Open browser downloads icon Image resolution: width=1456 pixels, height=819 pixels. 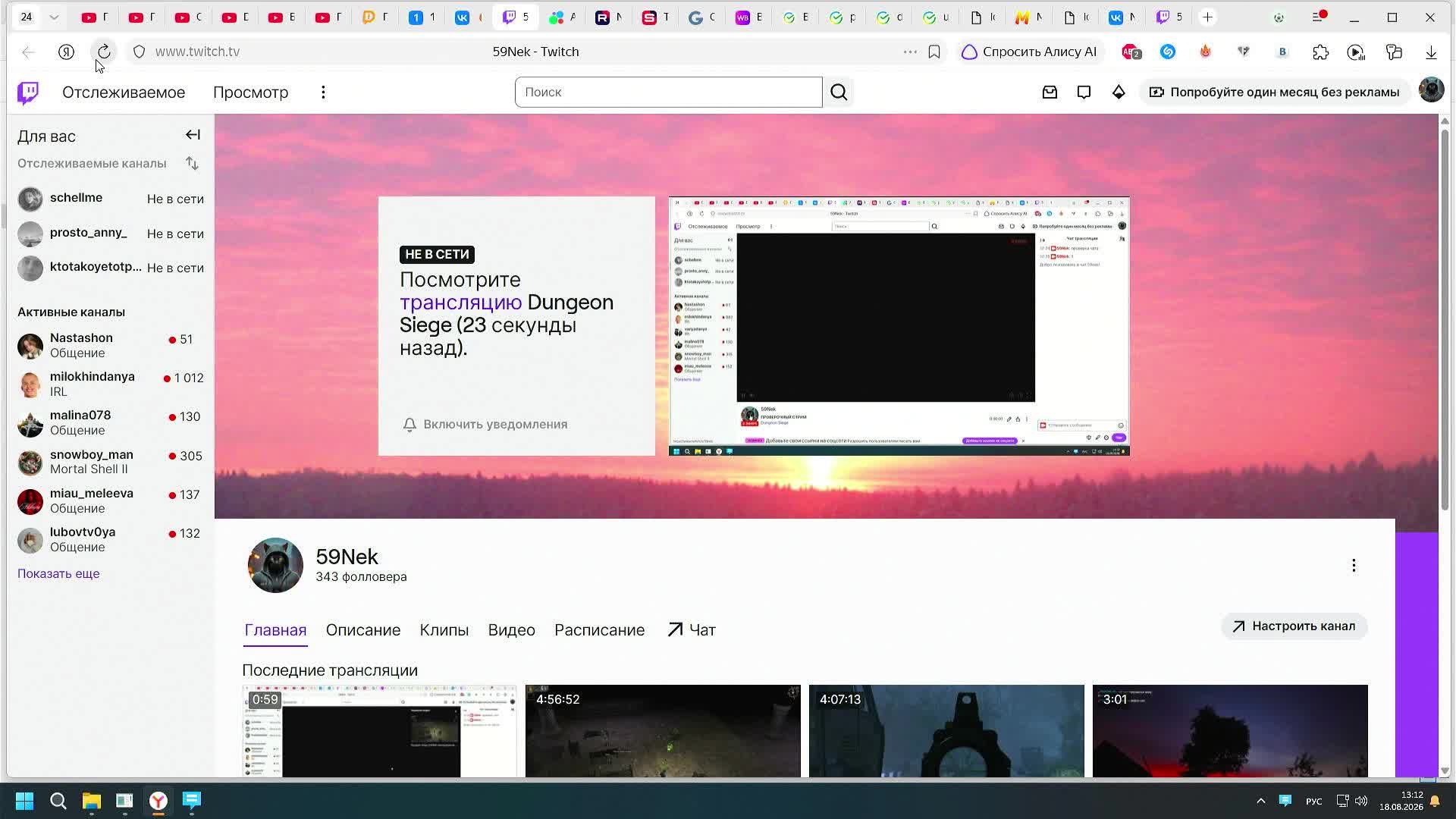[1431, 52]
